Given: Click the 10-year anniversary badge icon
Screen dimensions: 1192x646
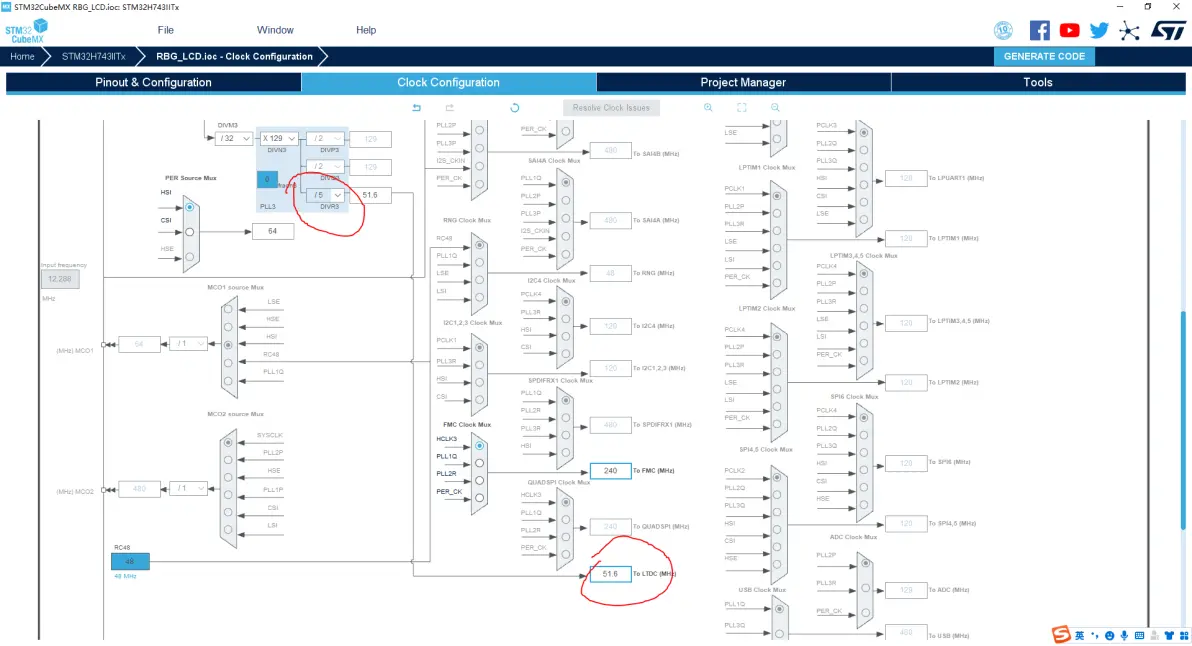Looking at the screenshot, I should click(1003, 30).
